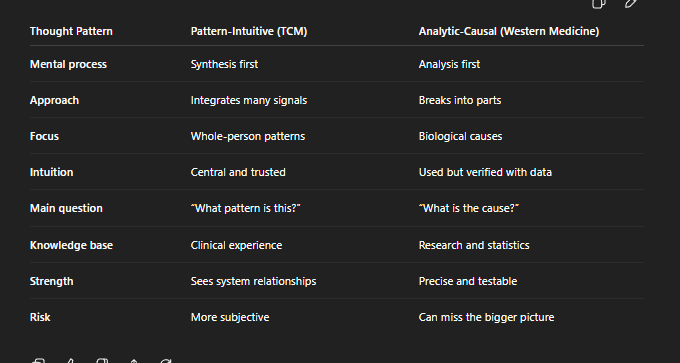
Task: Click the Pattern-Intuitive (TCM) column header
Action: [x=249, y=31]
